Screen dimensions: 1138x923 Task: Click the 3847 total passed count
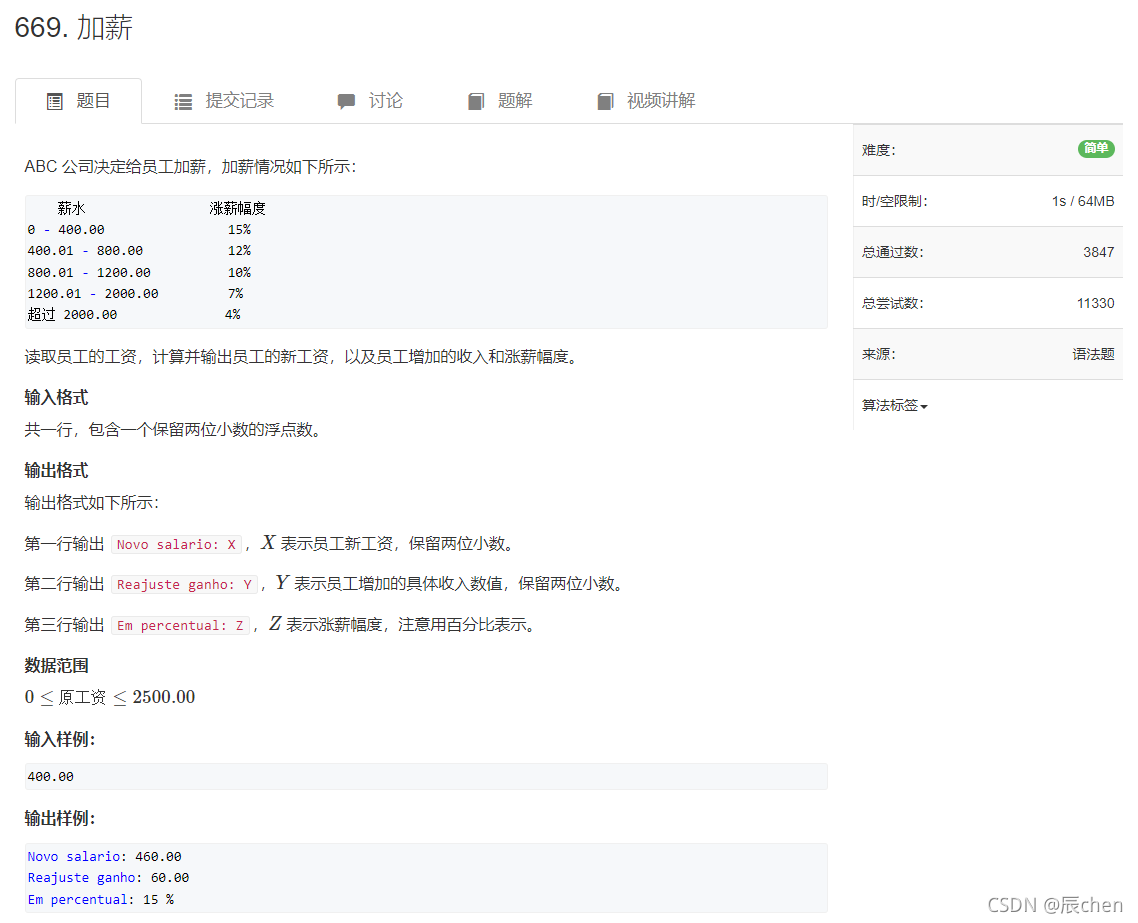click(x=1099, y=252)
